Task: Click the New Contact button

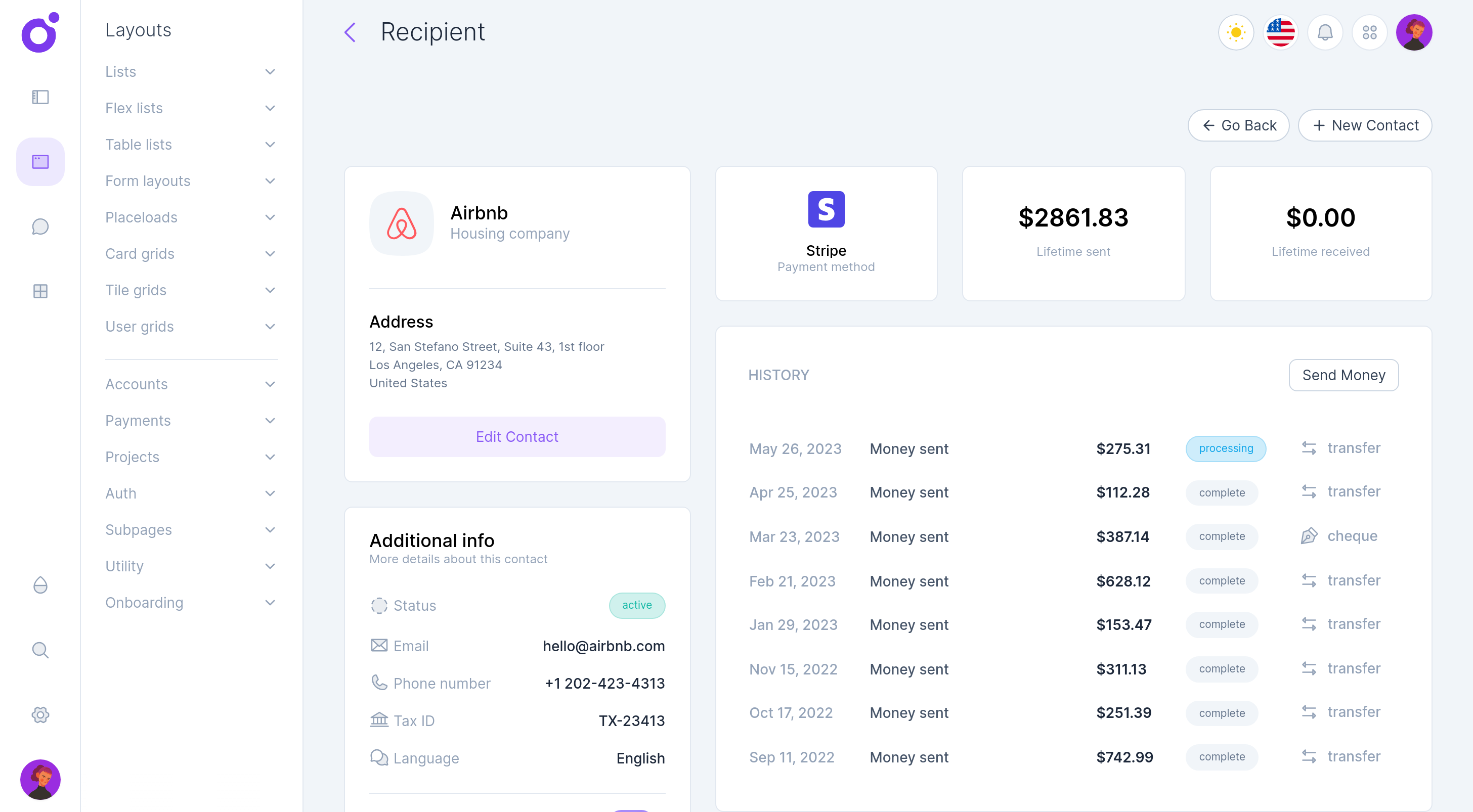Action: click(x=1364, y=125)
